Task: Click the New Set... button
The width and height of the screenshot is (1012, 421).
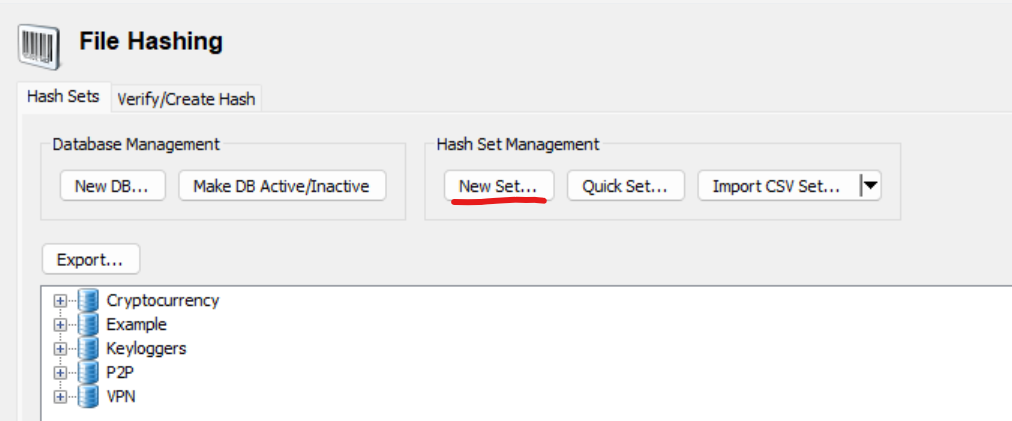Action: 499,186
